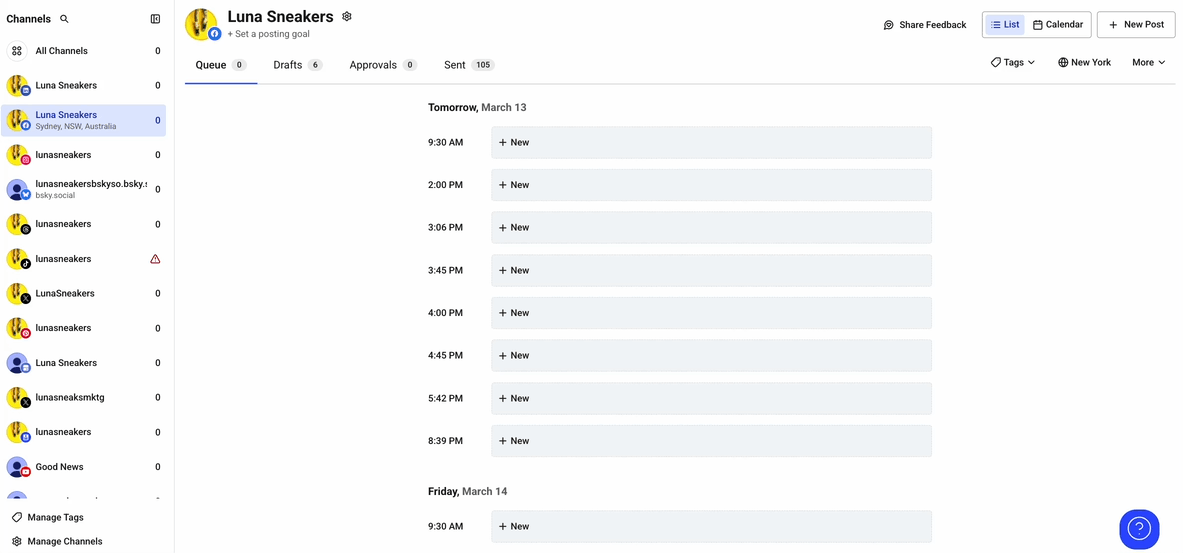Open the New York timezone selector
The width and height of the screenshot is (1183, 553).
(x=1084, y=63)
